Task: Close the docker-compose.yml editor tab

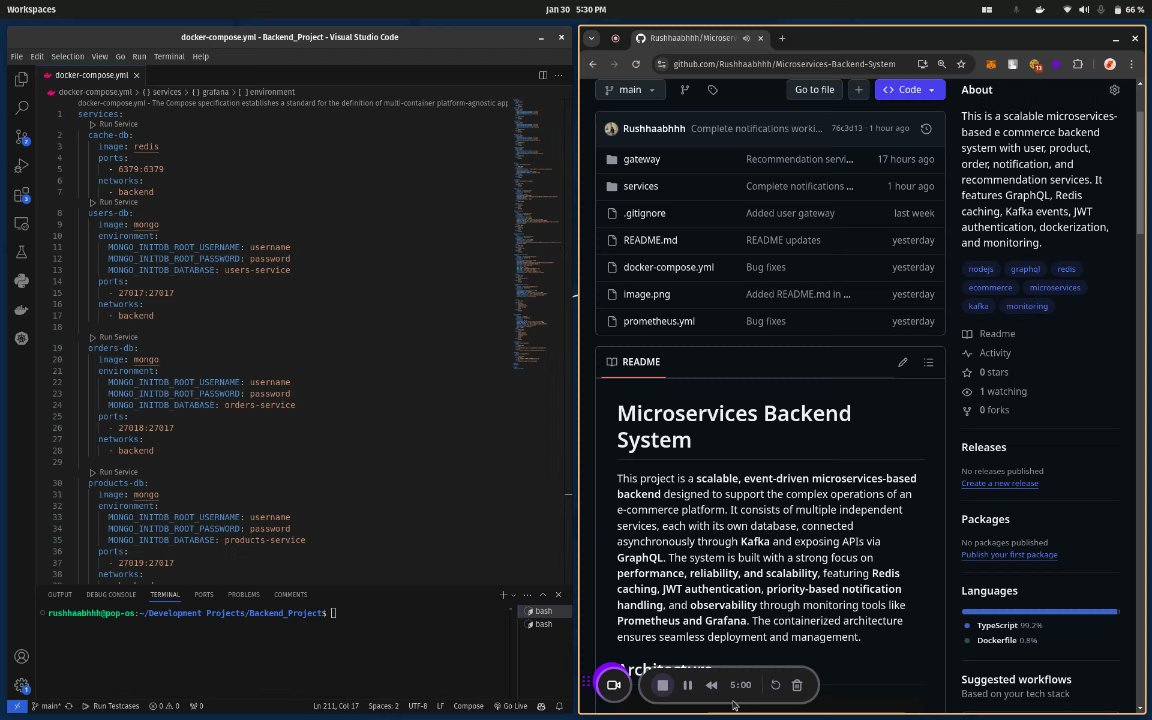Action: coord(137,75)
